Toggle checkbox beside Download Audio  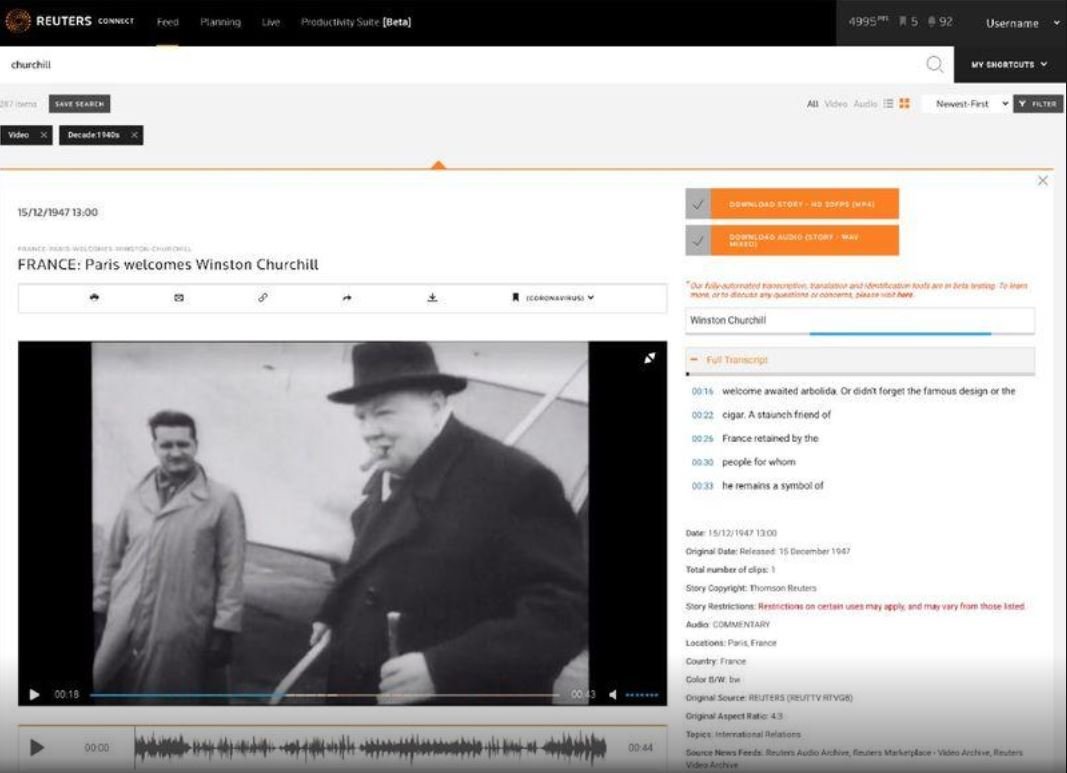pos(698,240)
